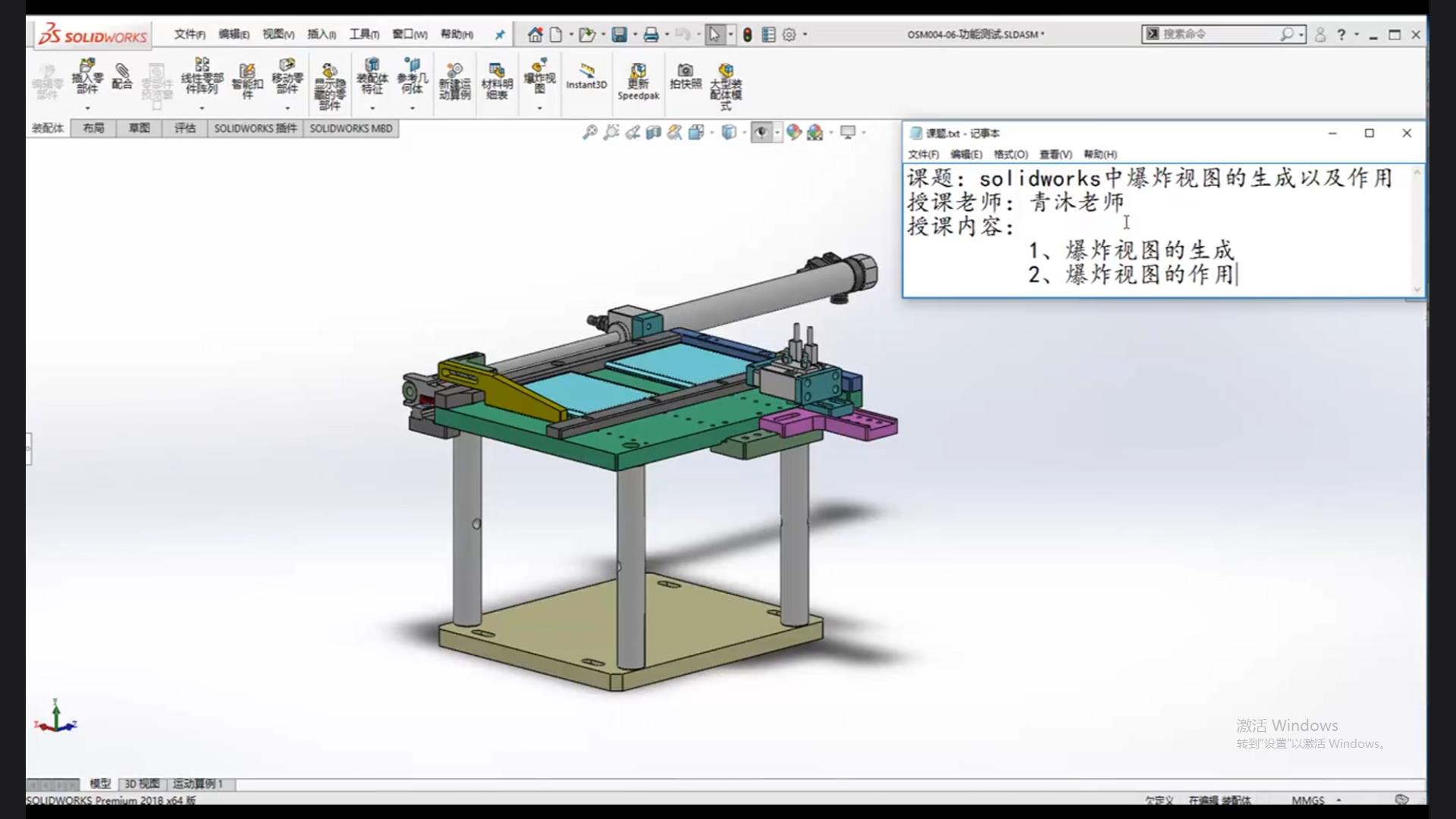Click the SolidWorks Help question mark
Screen dimensions: 1456x819
1341,35
